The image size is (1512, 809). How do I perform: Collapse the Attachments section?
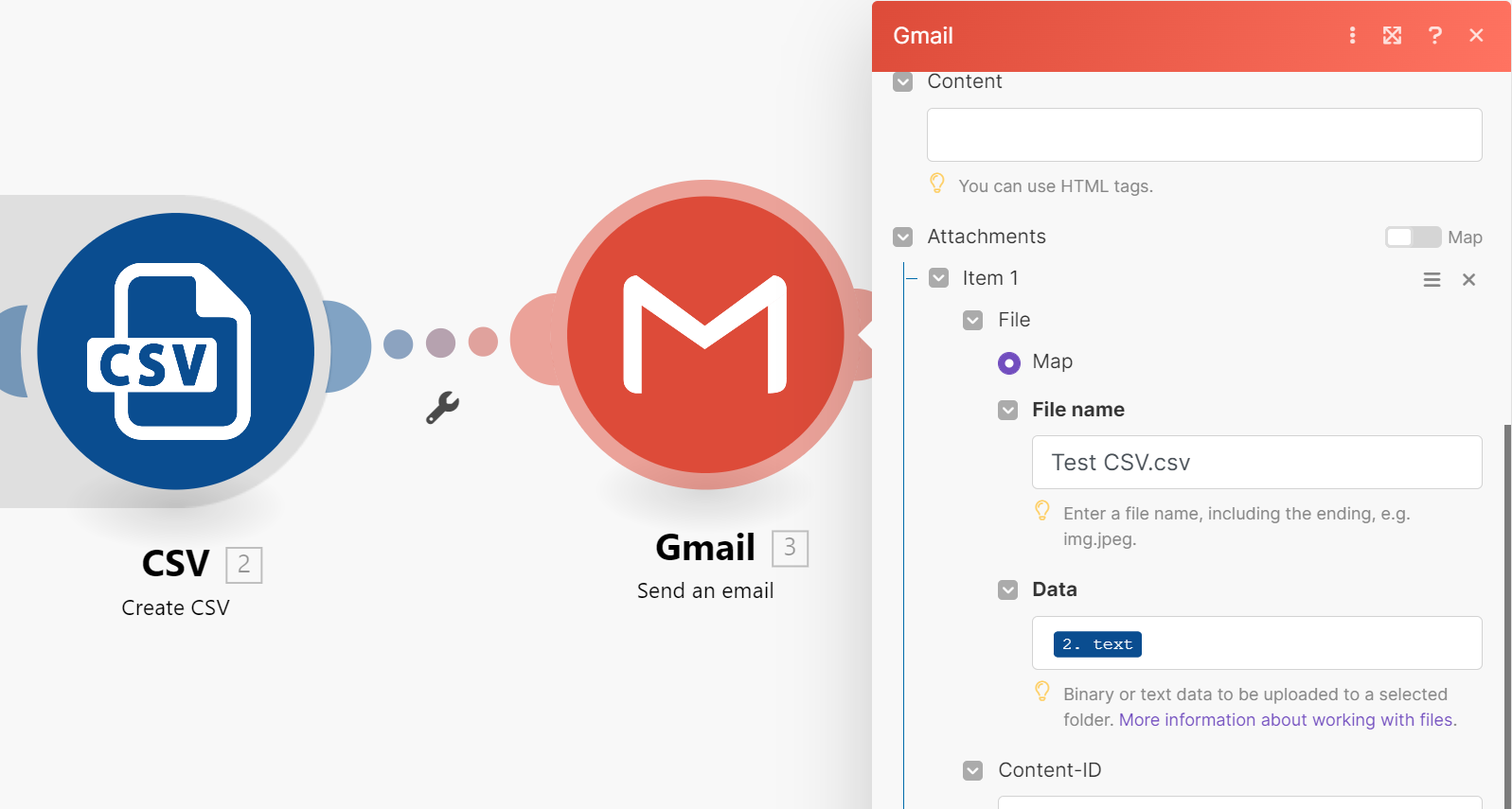903,237
